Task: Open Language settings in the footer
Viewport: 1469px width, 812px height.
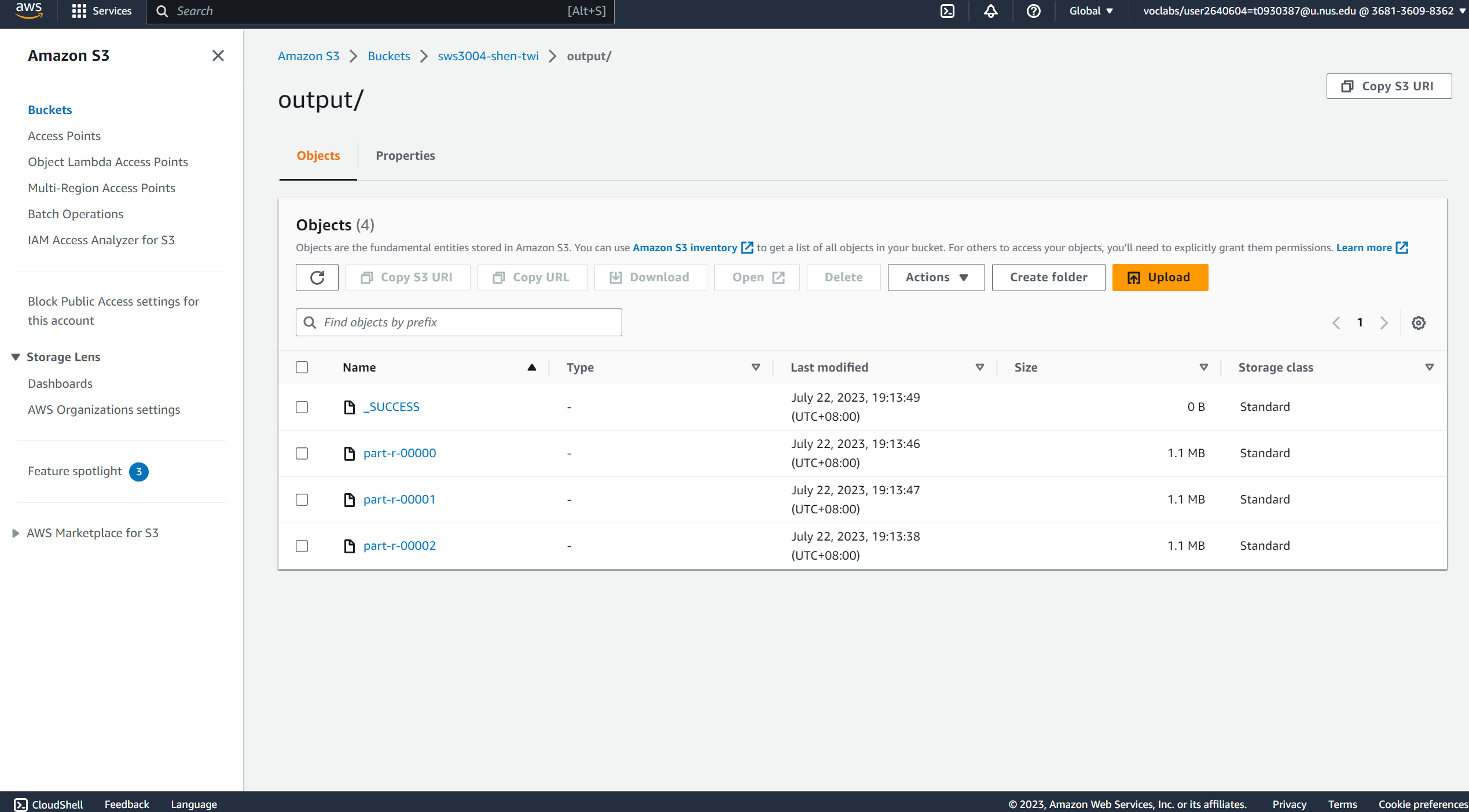Action: tap(194, 804)
